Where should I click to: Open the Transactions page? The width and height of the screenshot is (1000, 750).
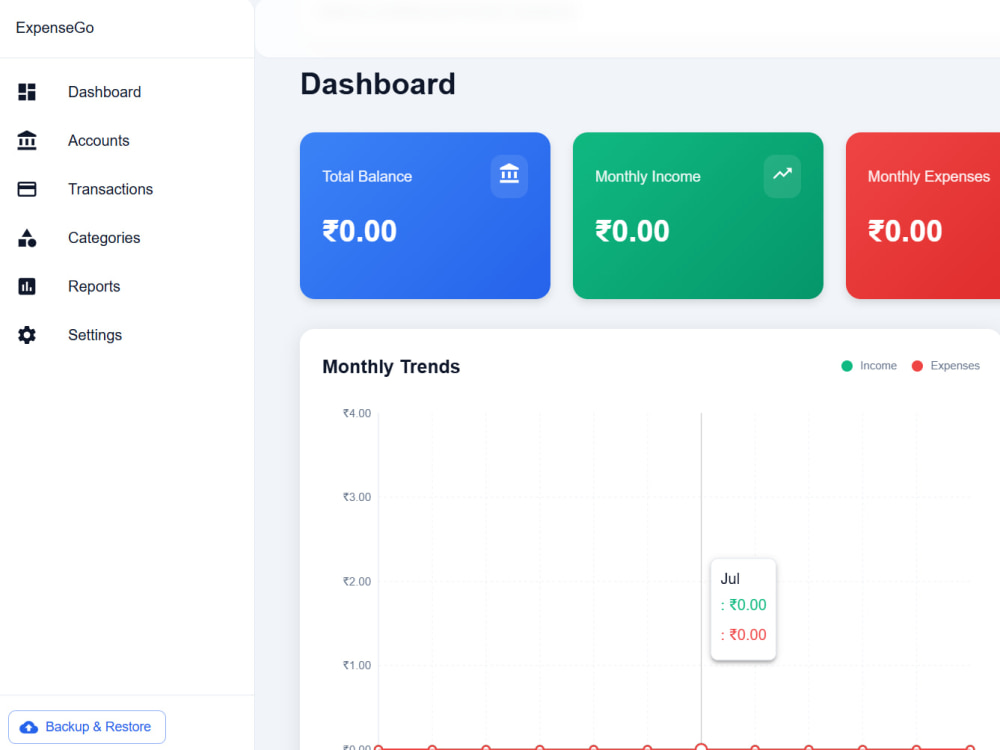click(127, 189)
